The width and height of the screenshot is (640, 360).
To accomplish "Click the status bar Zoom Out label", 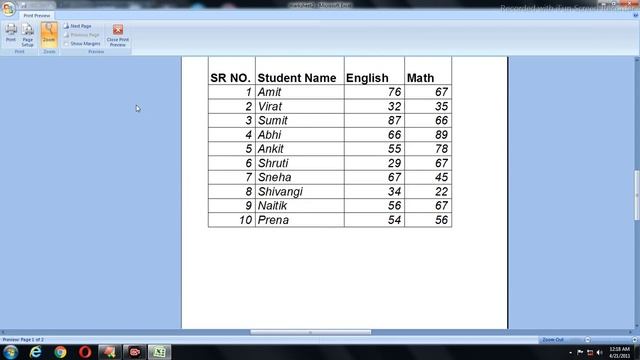I will point(553,340).
